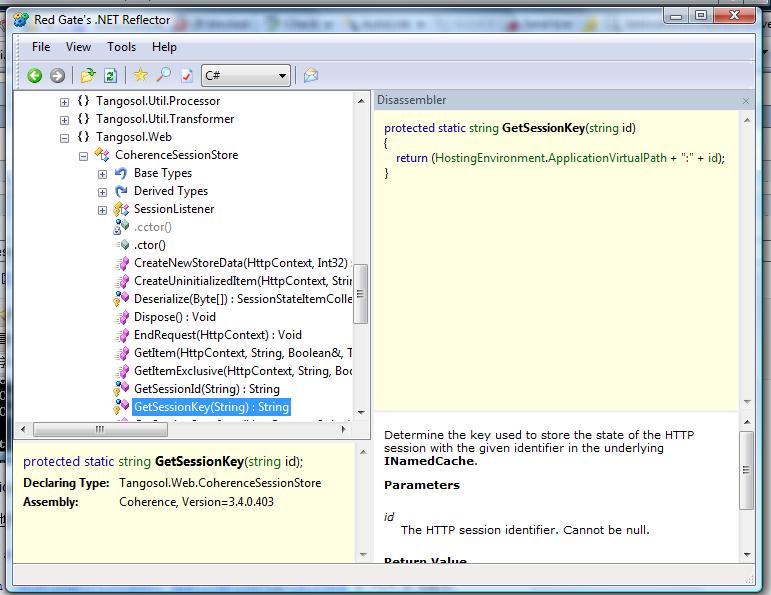Viewport: 771px width, 595px height.
Task: Click the Refresh toolbar icon
Action: [x=111, y=76]
